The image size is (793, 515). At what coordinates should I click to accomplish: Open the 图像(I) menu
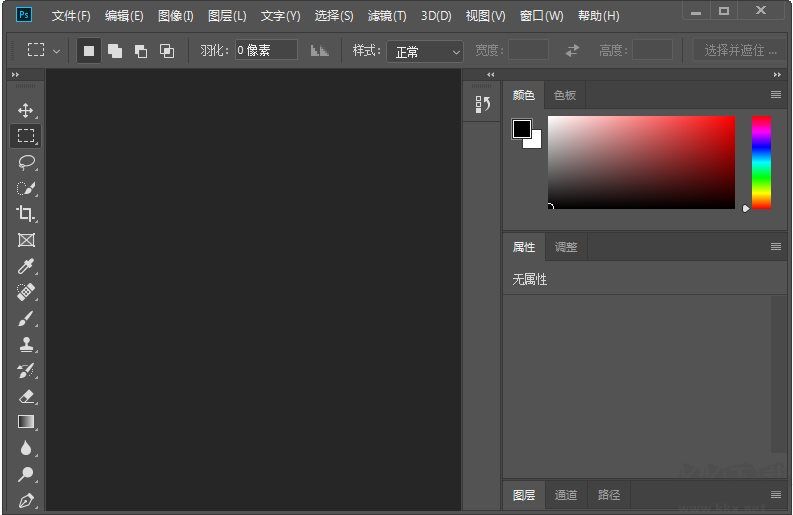tap(175, 16)
